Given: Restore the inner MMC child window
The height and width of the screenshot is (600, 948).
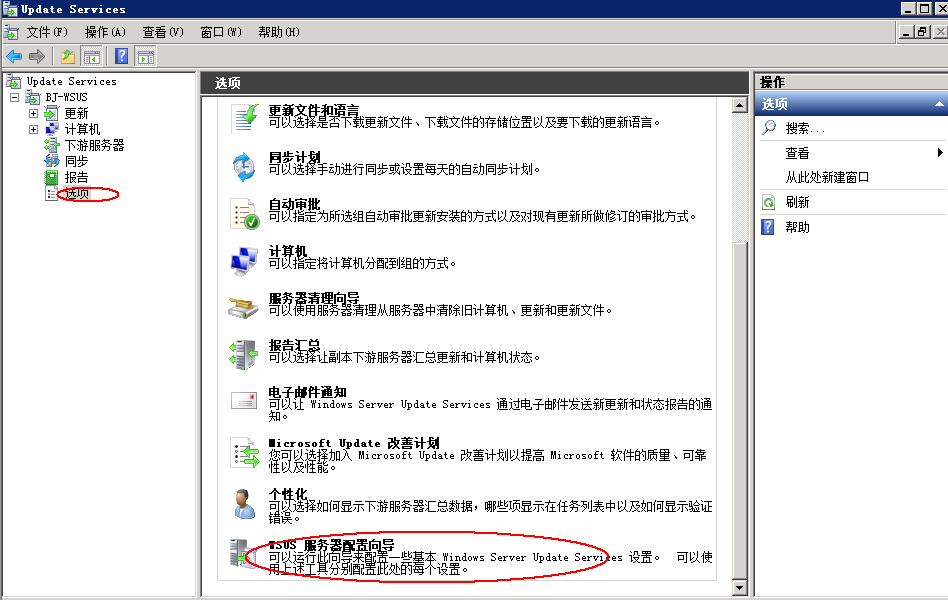Looking at the screenshot, I should point(922,32).
